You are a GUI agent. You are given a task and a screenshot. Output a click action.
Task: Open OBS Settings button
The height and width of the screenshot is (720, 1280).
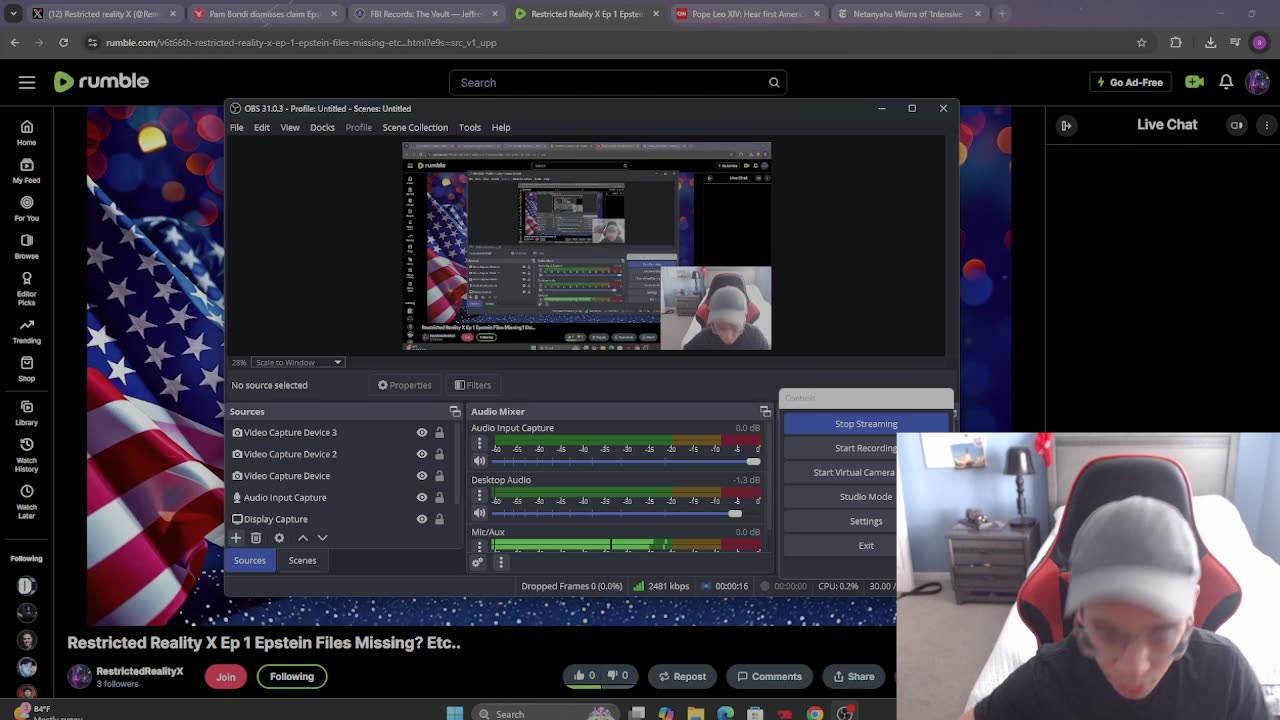point(866,521)
